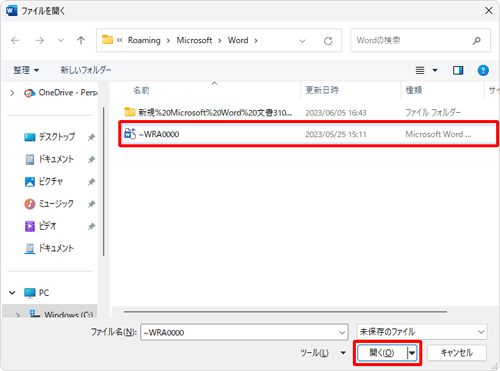Open the 開く button dropdown arrow
The height and width of the screenshot is (371, 500).
pos(412,353)
